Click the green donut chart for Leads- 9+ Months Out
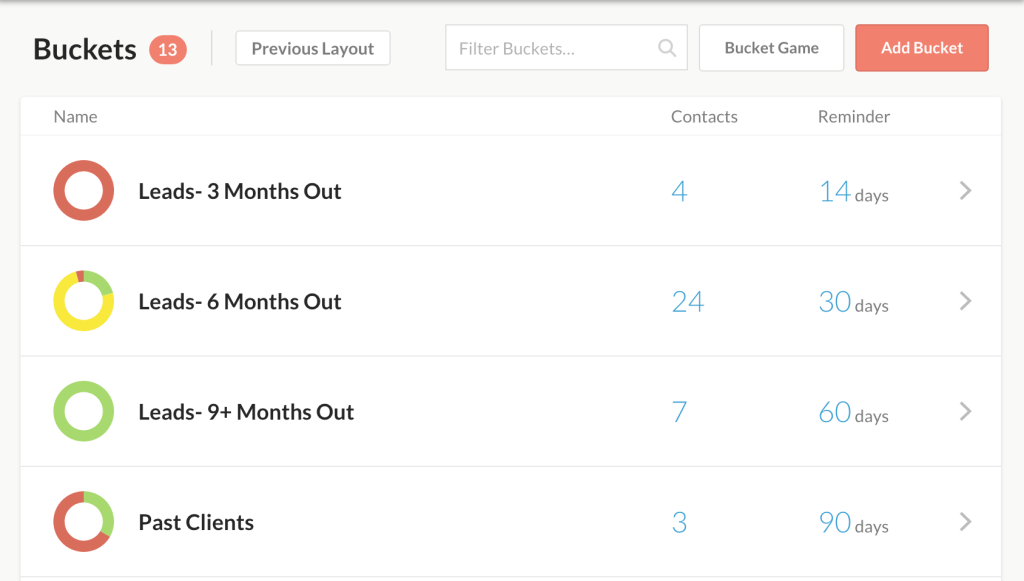This screenshot has height=581, width=1024. (x=83, y=411)
